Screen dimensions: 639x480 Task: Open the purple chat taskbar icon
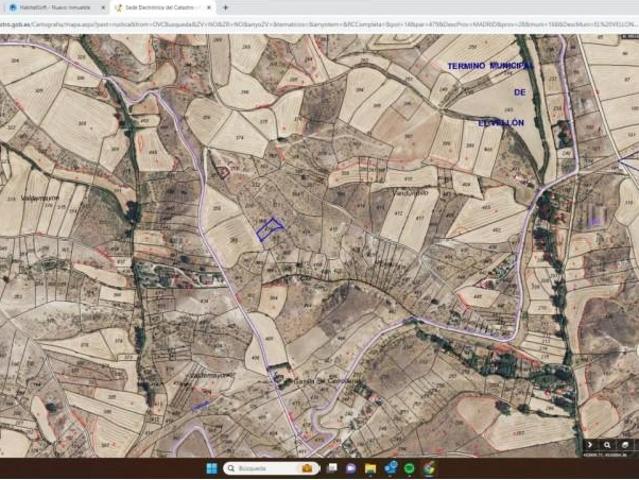pyautogui.click(x=351, y=468)
